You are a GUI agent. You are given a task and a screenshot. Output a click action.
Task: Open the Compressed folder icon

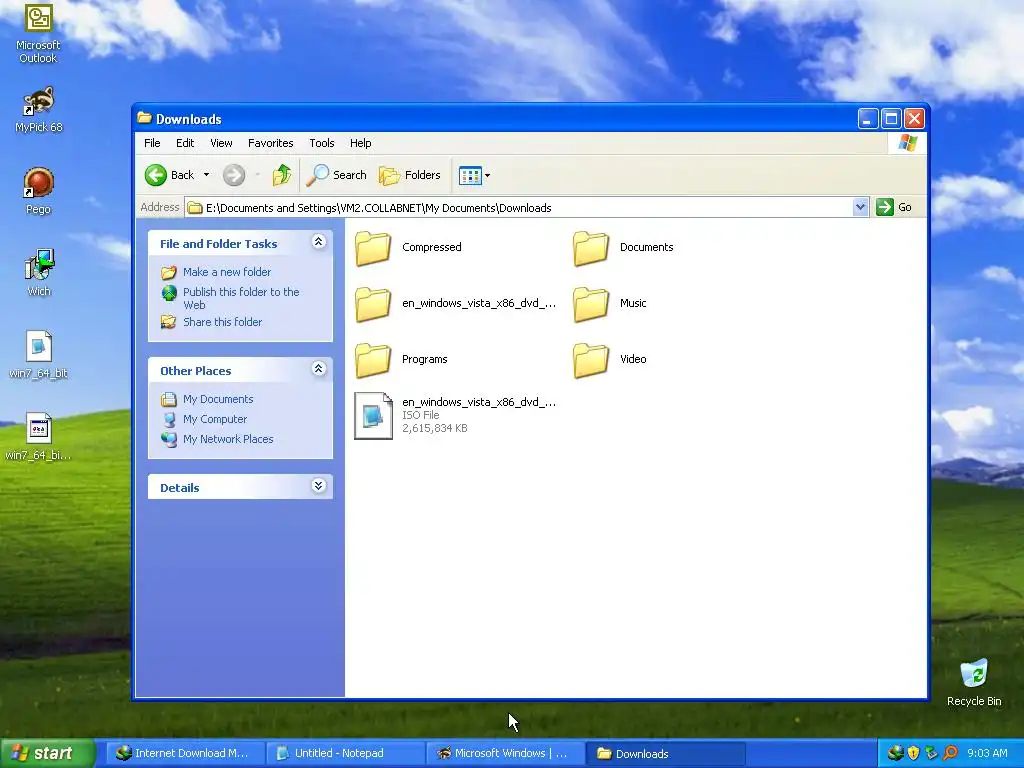(373, 249)
